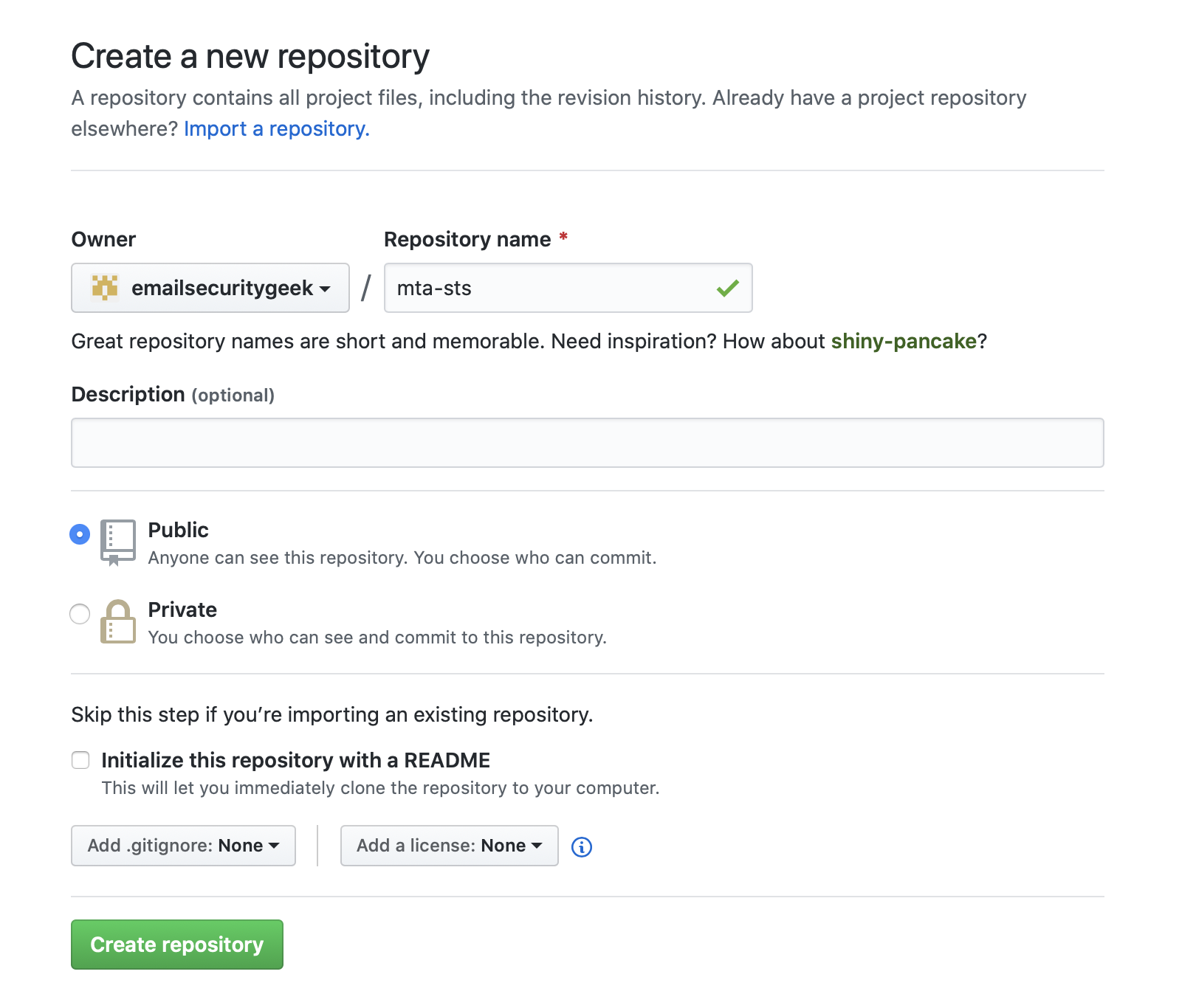Image resolution: width=1196 pixels, height=1008 pixels.
Task: Click the Owner field label
Action: pyautogui.click(x=103, y=239)
